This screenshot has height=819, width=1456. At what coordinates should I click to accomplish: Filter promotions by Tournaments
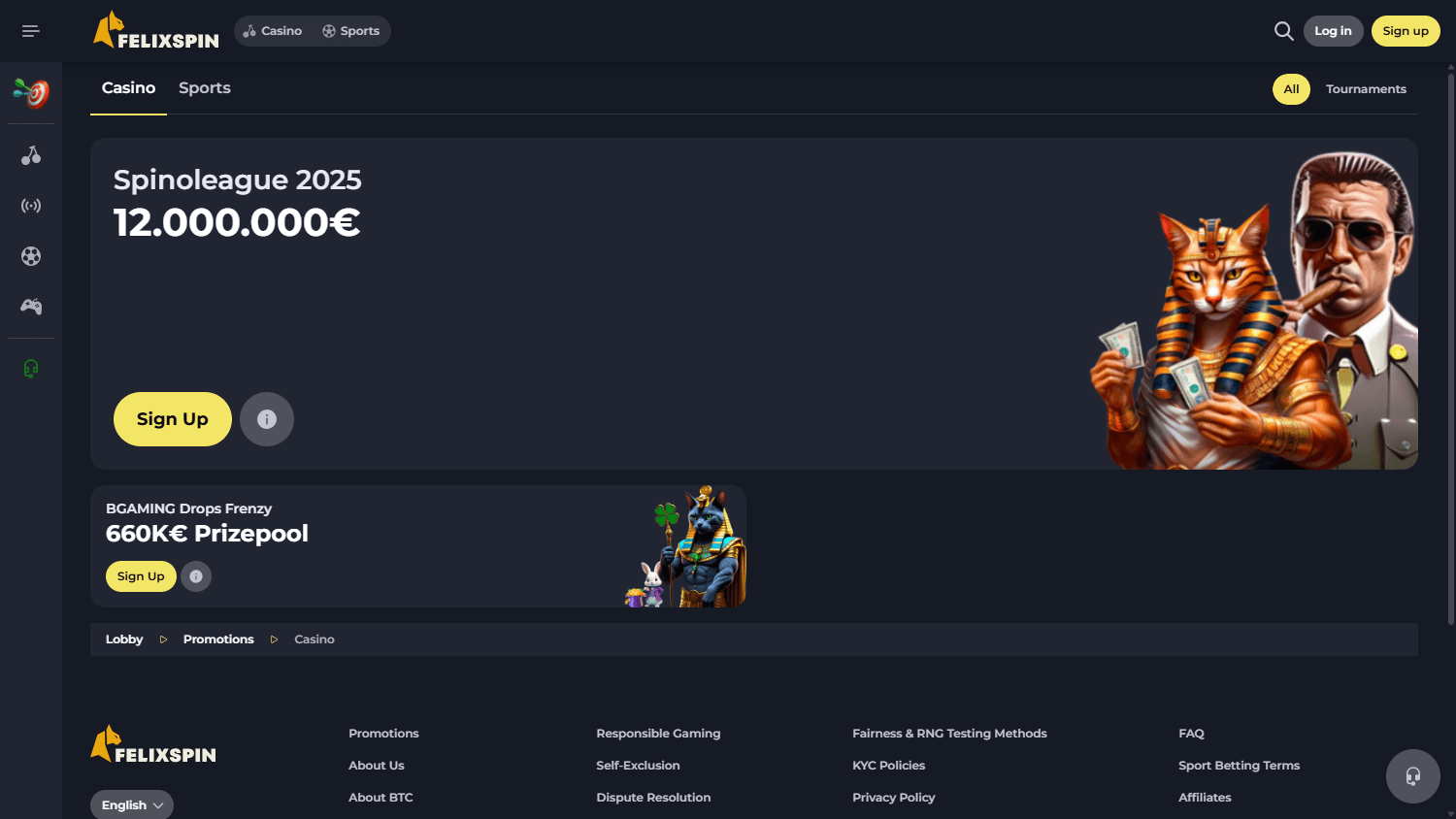(x=1366, y=89)
